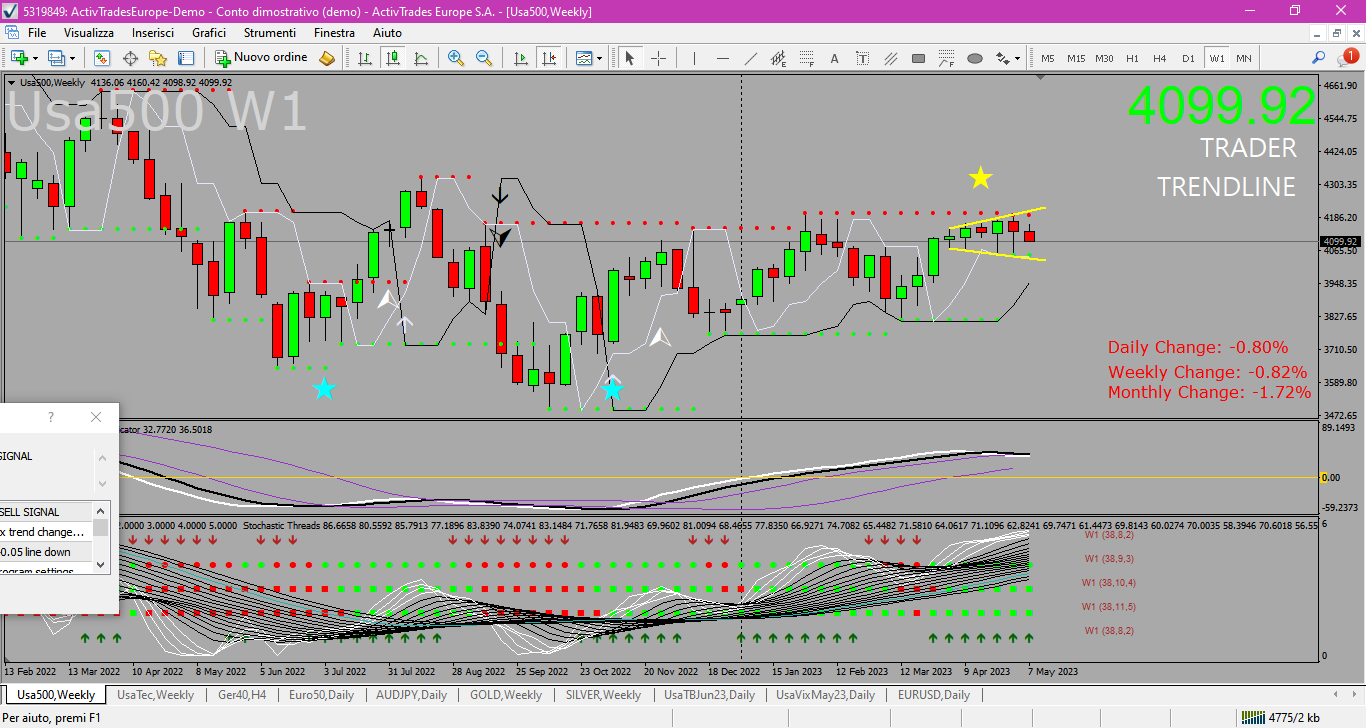1366x728 pixels.
Task: Open the Profiles icon
Action: (x=56, y=58)
